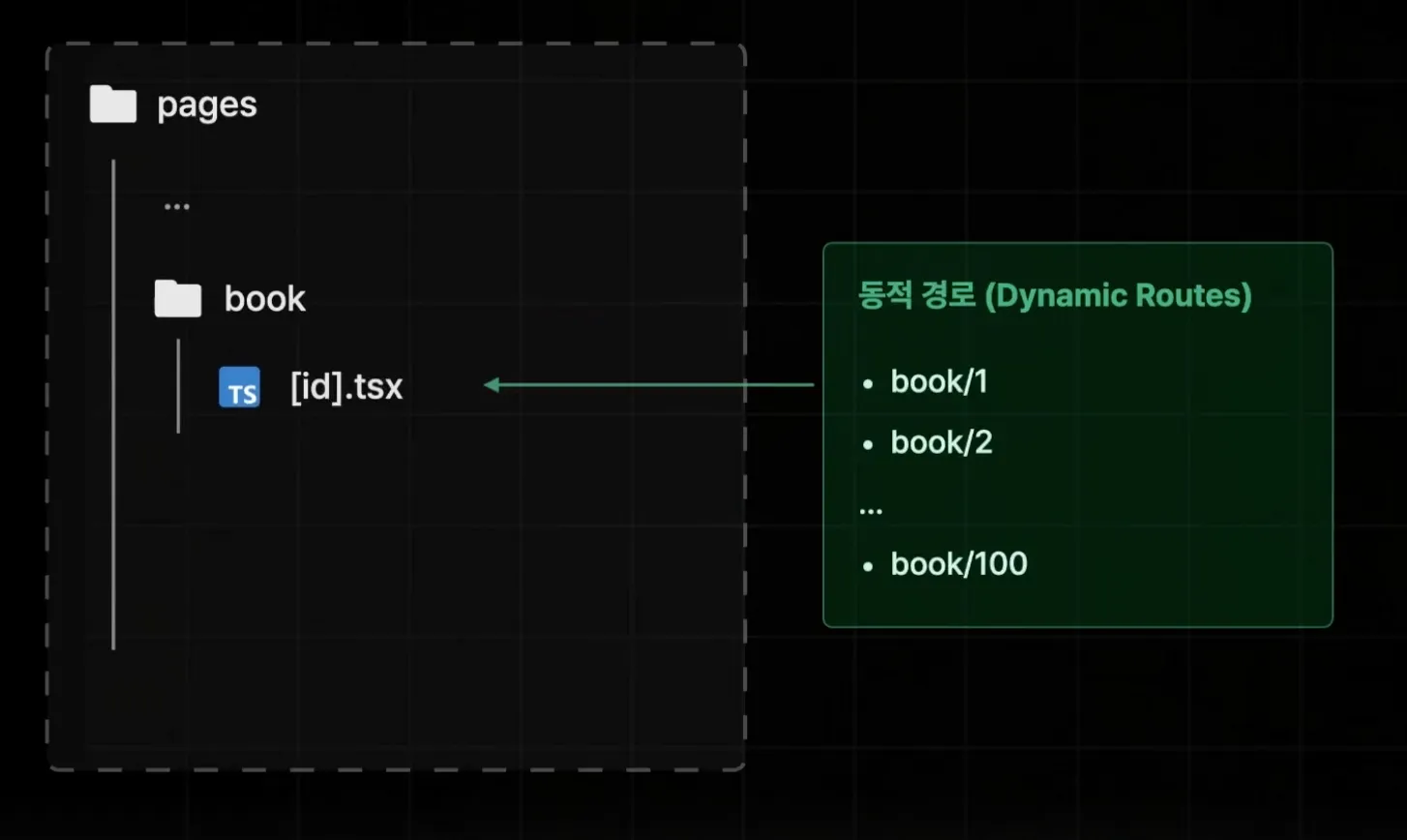
Task: Click the pages folder icon
Action: click(x=113, y=105)
